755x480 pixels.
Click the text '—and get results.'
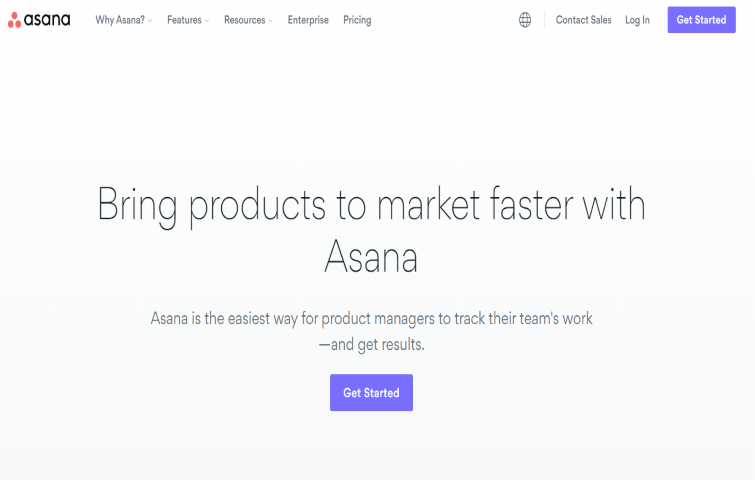(x=371, y=345)
